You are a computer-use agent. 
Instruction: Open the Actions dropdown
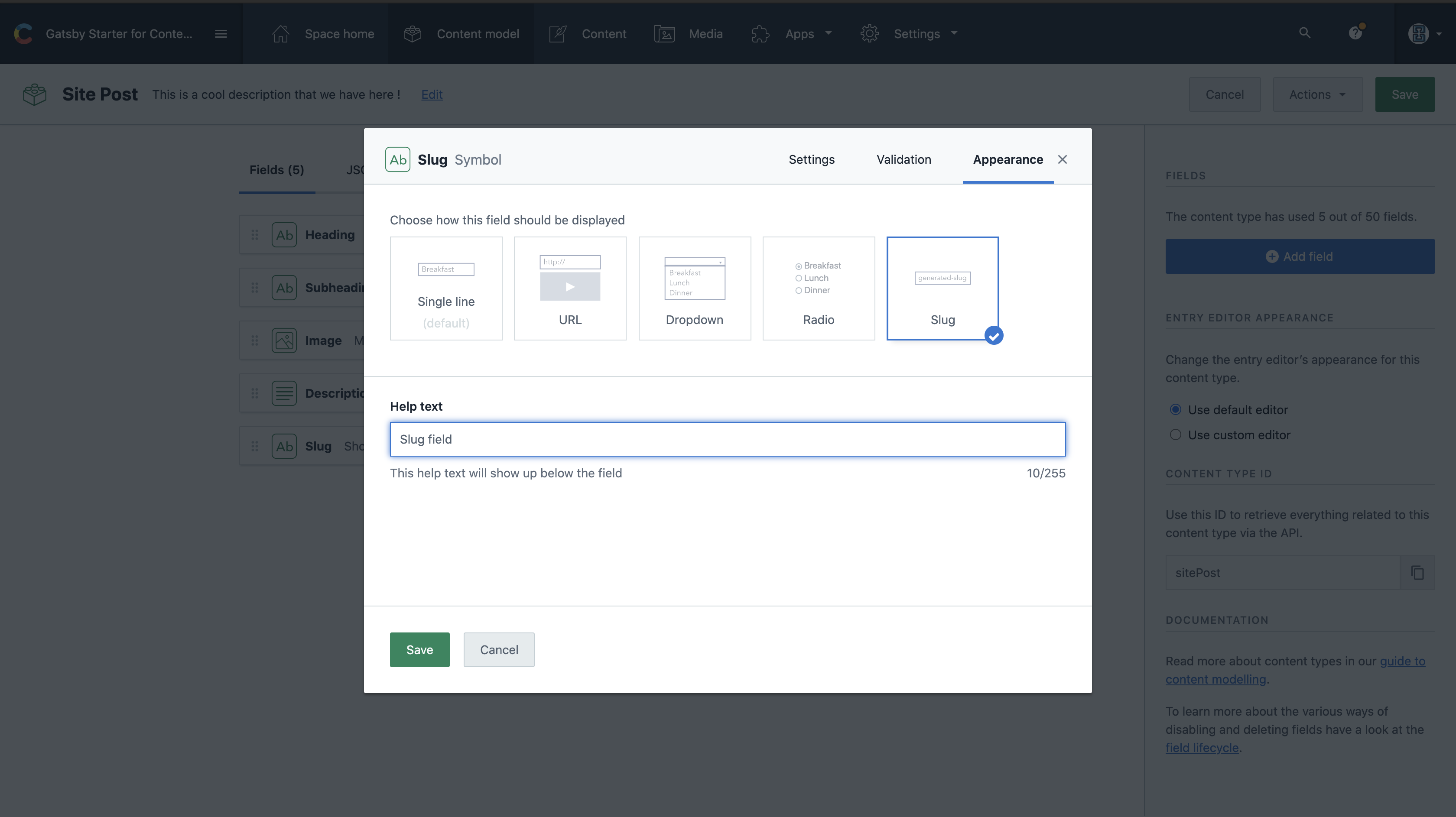tap(1317, 94)
